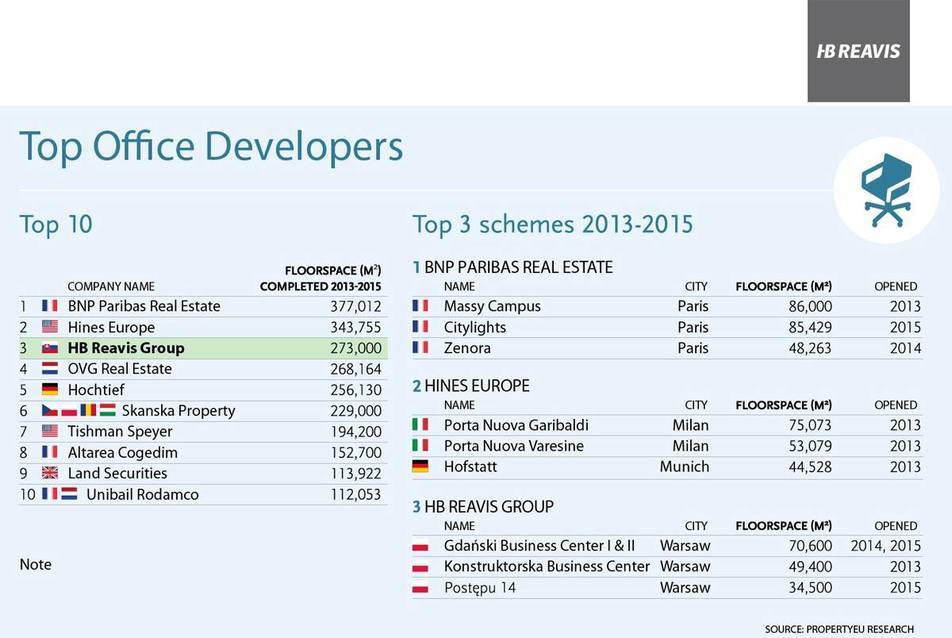Screen dimensions: 952x638
Task: Click the "Top 3 schemes 2013-2015" heading
Action: pos(552,224)
